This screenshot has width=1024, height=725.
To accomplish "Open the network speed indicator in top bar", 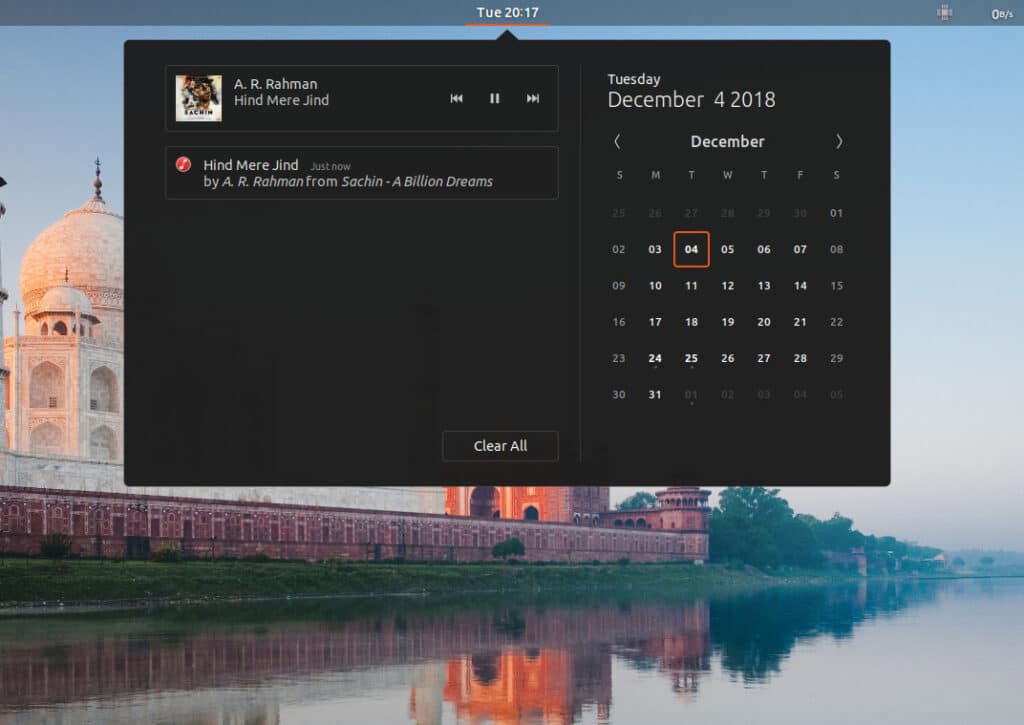I will tap(1001, 13).
